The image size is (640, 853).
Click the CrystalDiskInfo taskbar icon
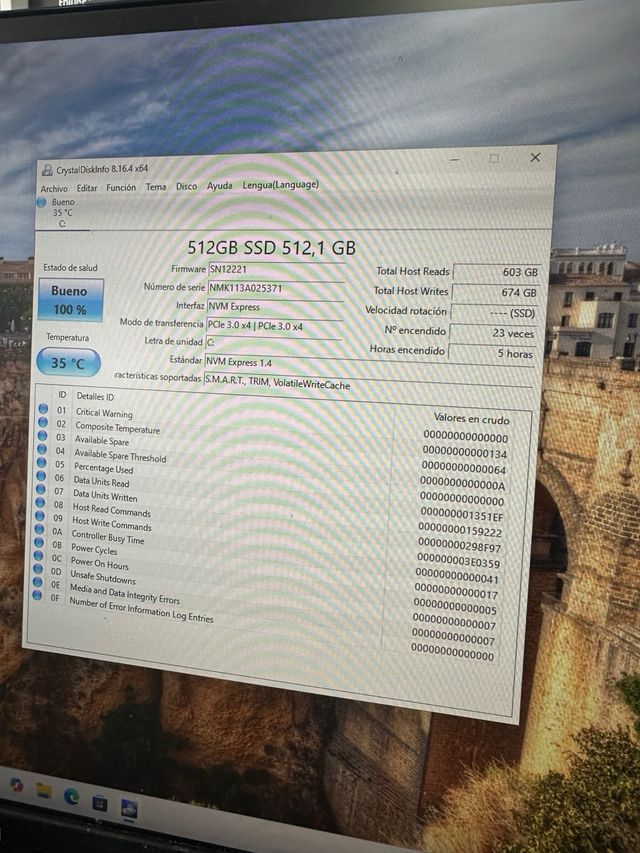pyautogui.click(x=129, y=808)
